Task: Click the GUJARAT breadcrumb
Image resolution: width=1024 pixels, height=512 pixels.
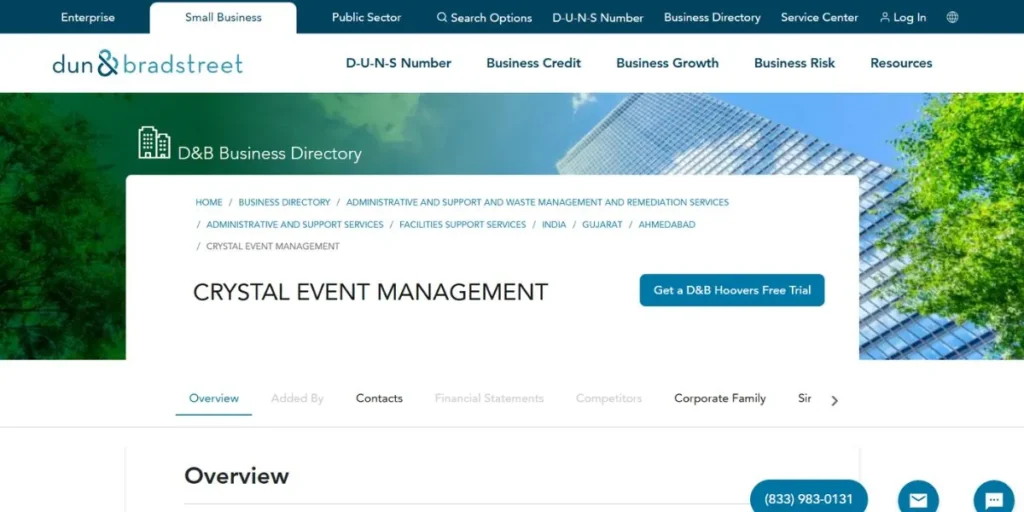Action: (602, 225)
